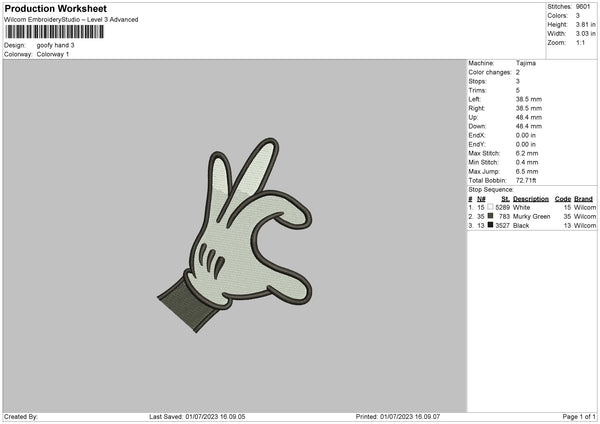Screen dimensions: 600x424
Task: Click the goofy hand embroidery design preview
Action: [235, 235]
